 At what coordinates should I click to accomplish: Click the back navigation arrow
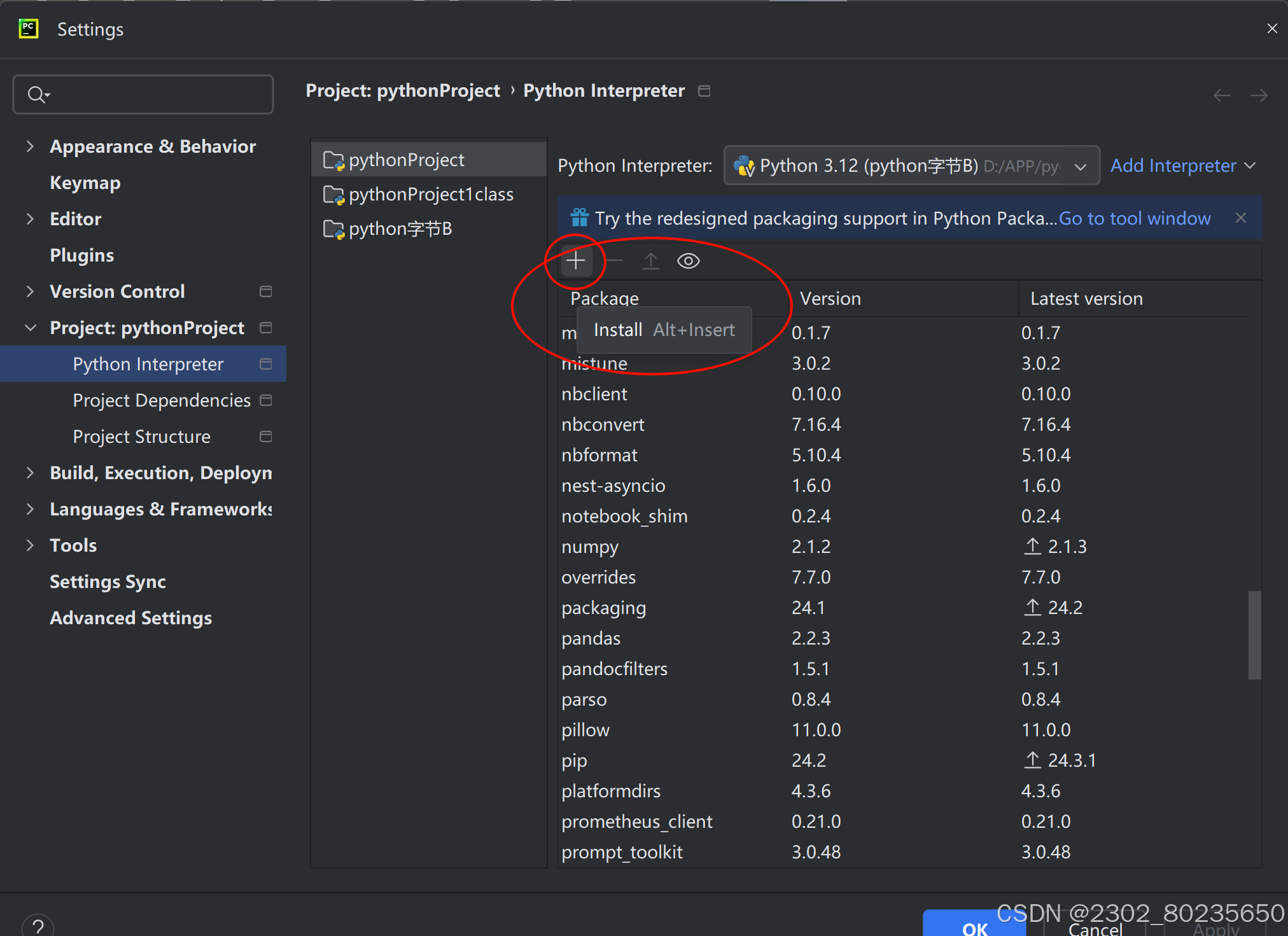[x=1221, y=95]
